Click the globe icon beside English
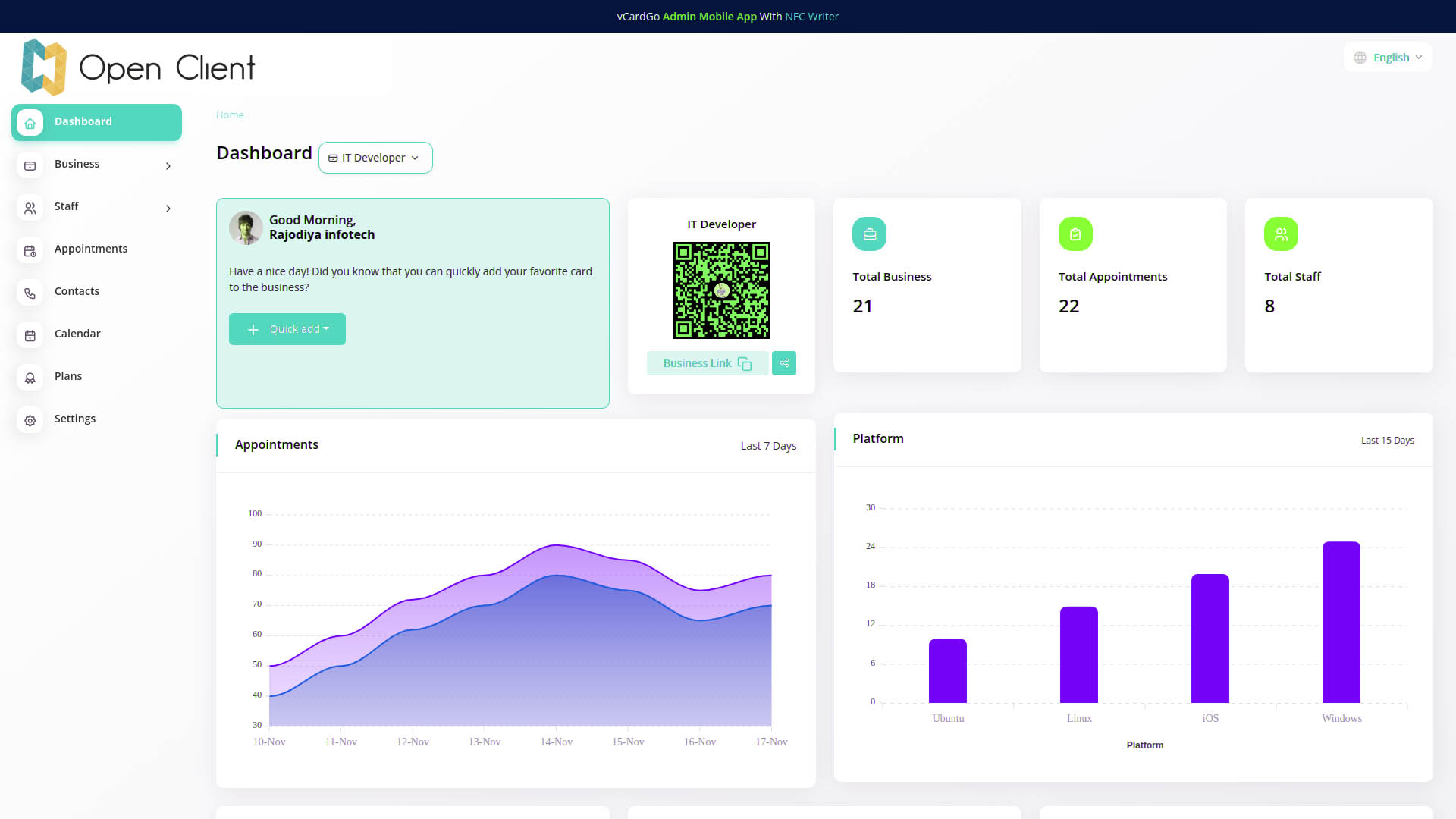1456x819 pixels. [1360, 58]
